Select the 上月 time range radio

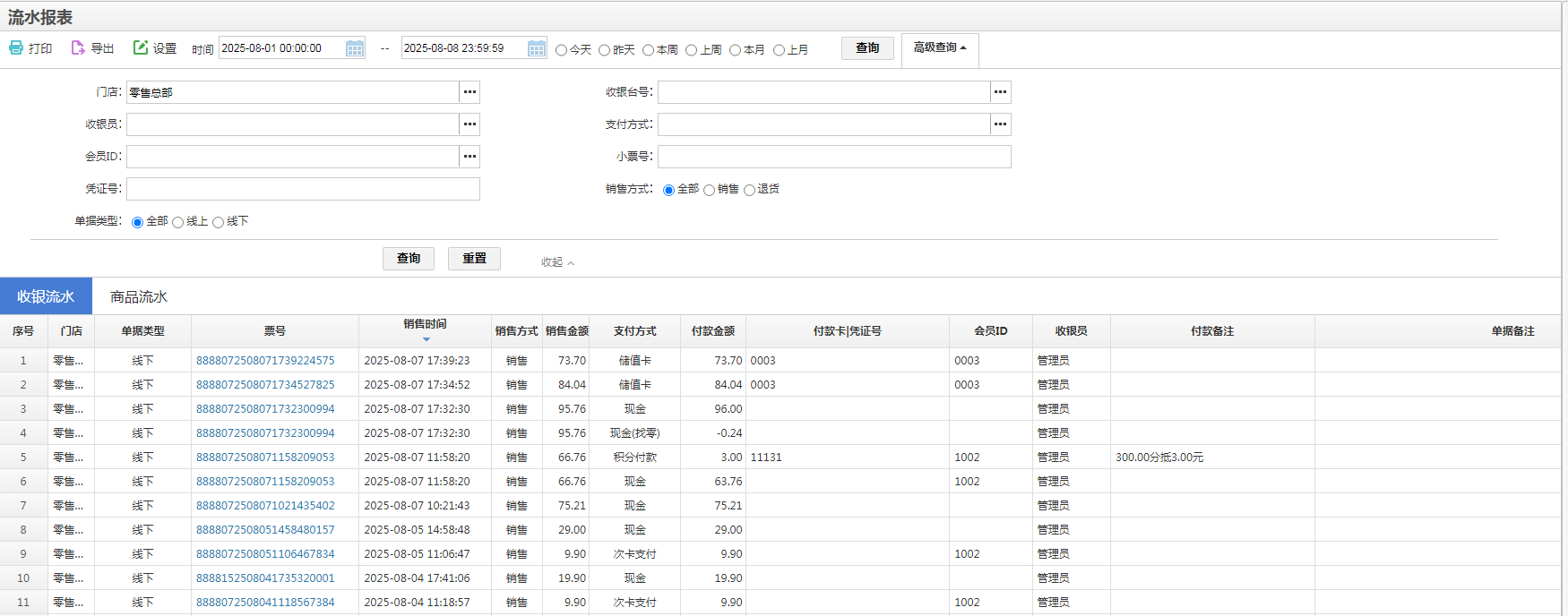click(x=780, y=50)
